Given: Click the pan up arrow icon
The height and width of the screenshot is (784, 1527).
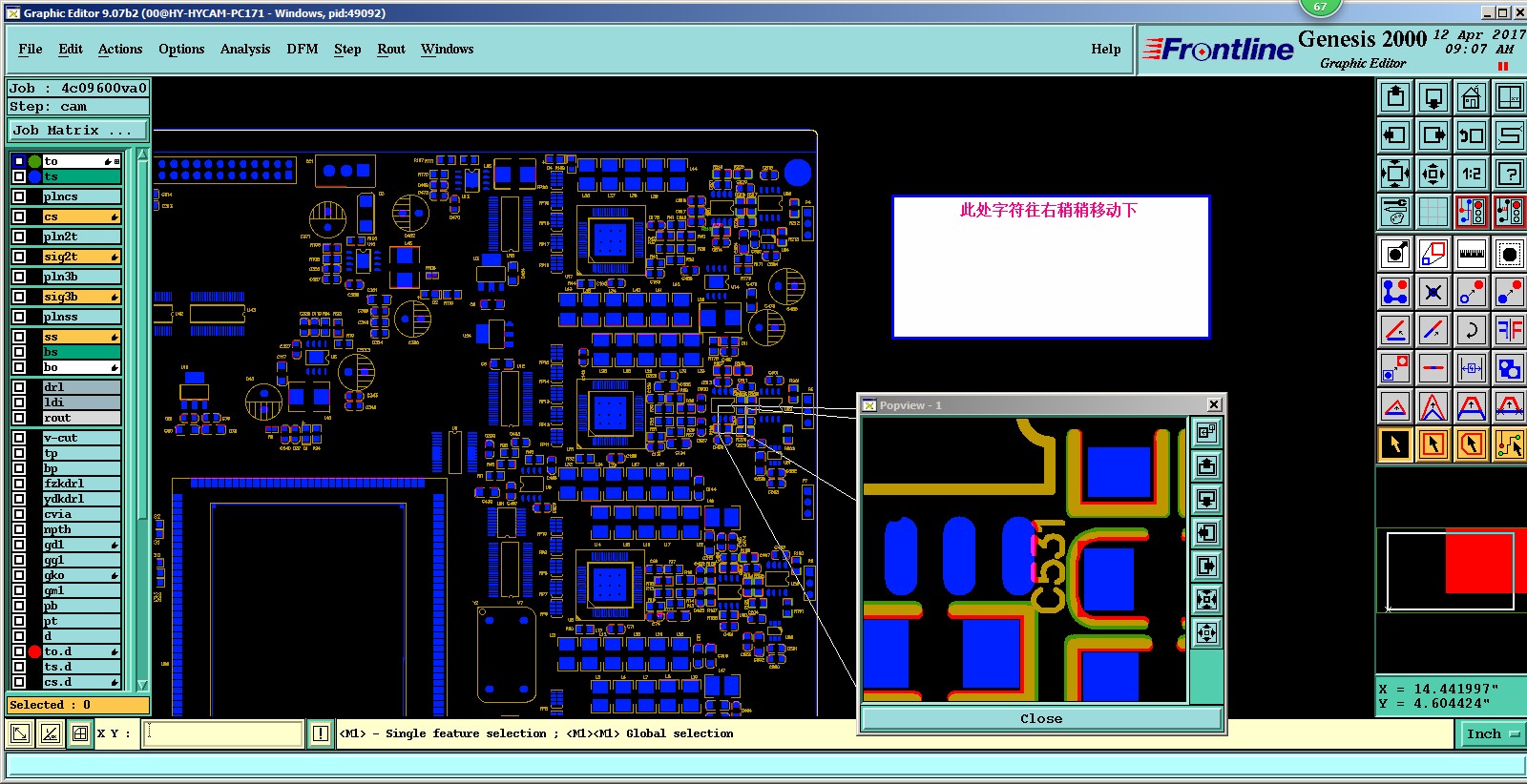Looking at the screenshot, I should click(1395, 97).
